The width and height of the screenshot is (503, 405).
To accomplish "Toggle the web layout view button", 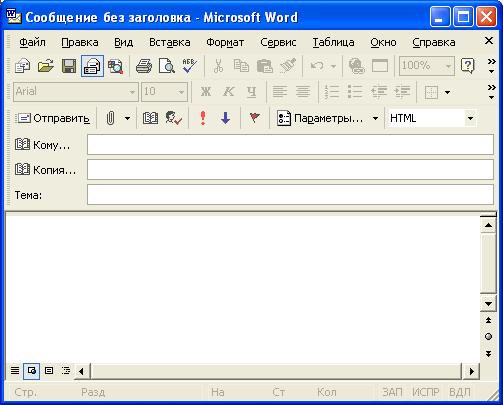I will [x=32, y=371].
